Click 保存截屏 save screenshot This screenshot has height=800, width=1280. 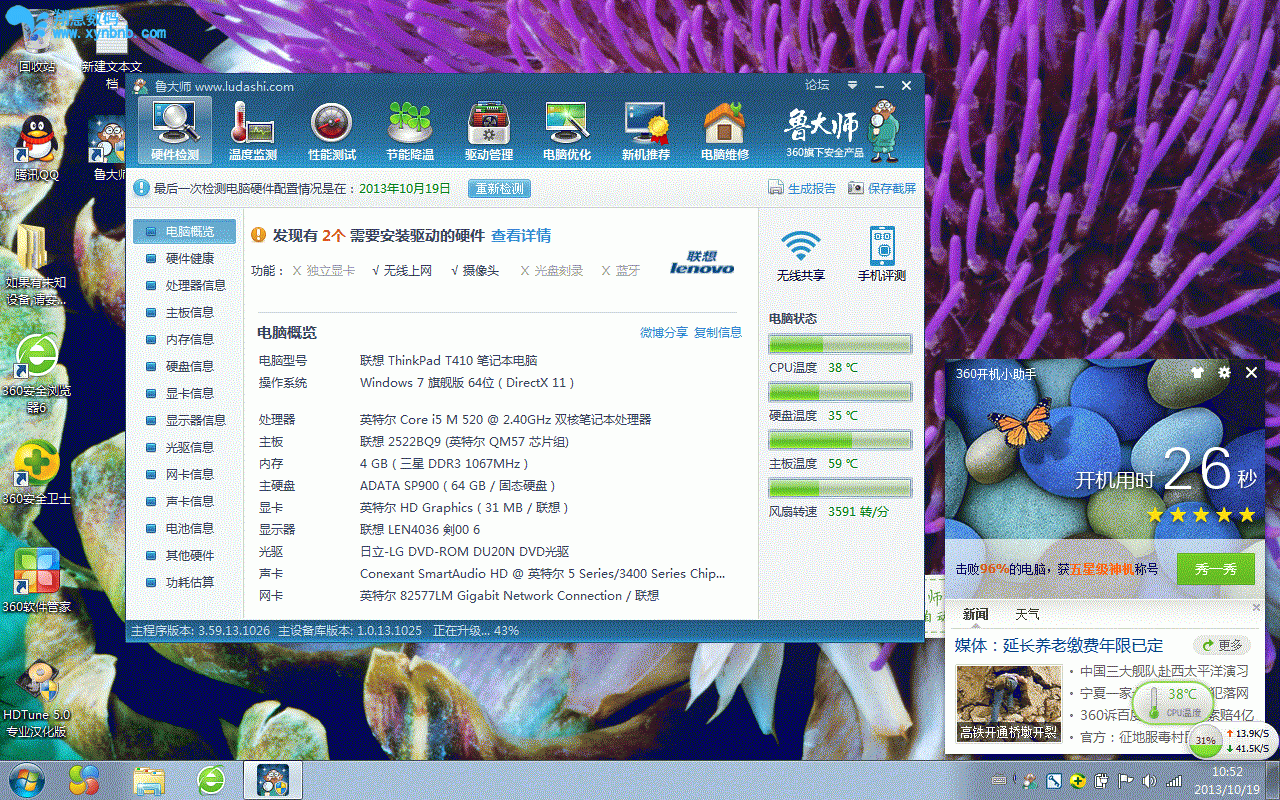pos(882,188)
